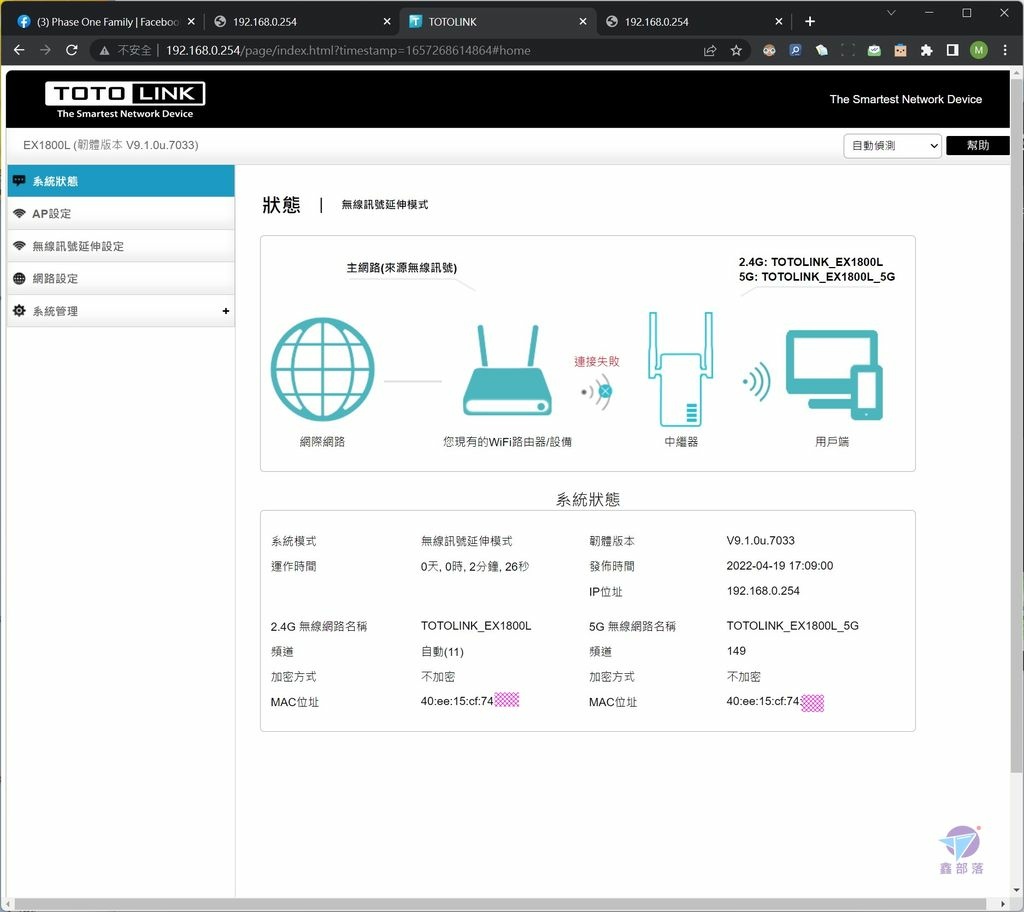Click the blue search extension icon
This screenshot has height=912, width=1024.
point(795,50)
